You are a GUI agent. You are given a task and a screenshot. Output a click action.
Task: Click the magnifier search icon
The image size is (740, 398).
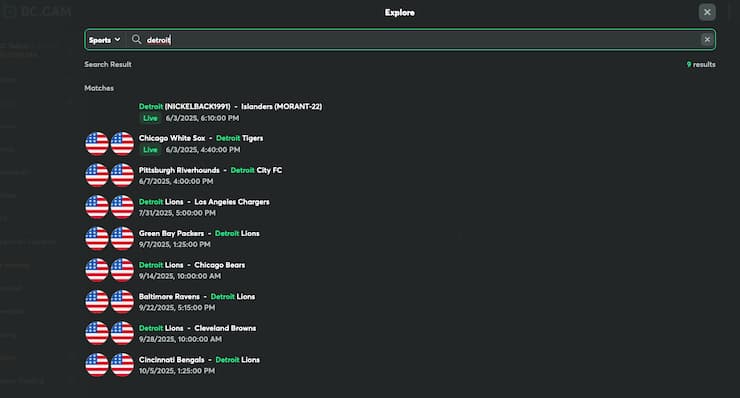(136, 40)
